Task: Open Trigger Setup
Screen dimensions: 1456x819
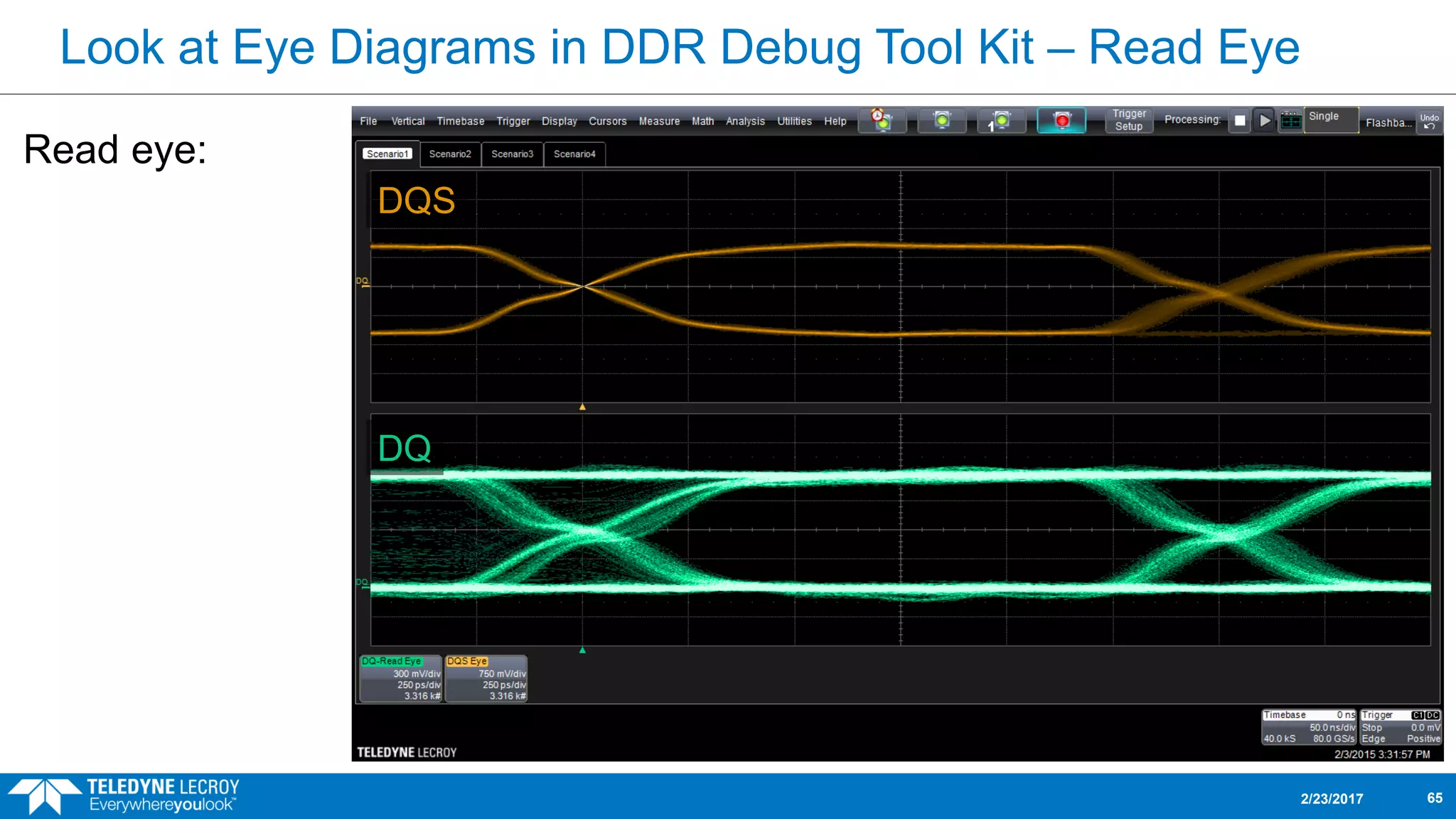Action: [1129, 120]
